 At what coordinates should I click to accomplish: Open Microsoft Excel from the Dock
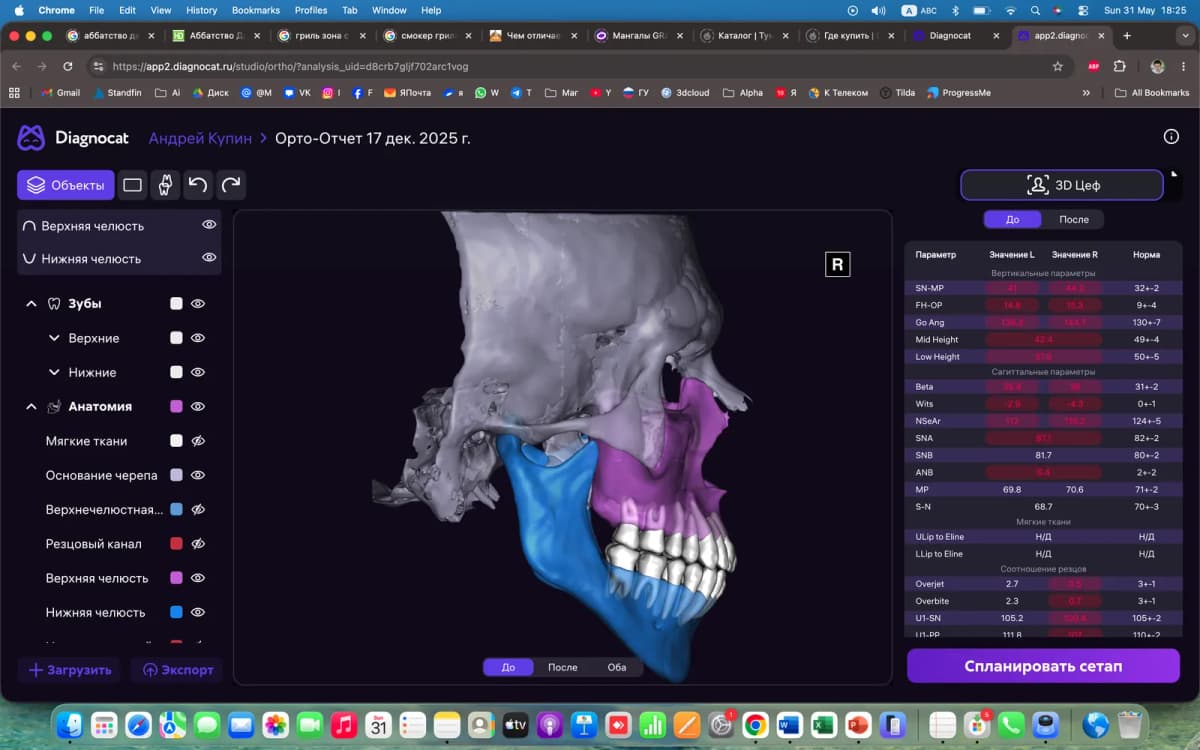point(823,724)
